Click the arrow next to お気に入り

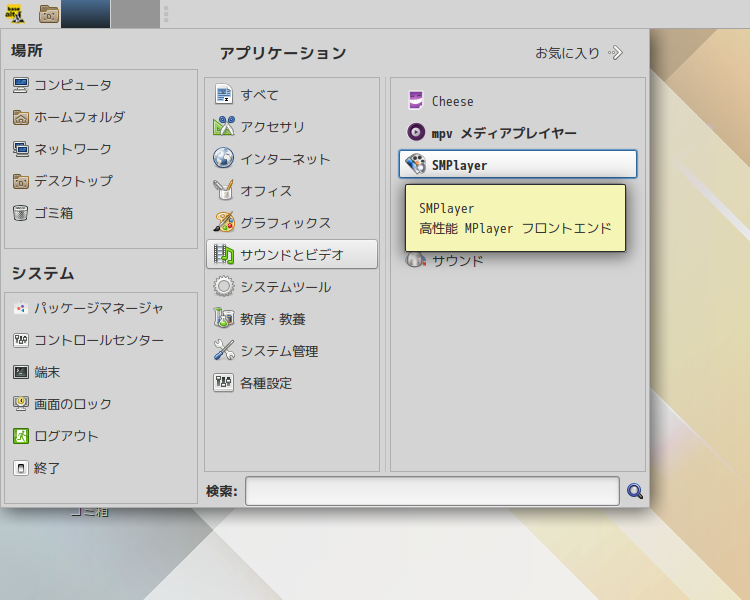(x=616, y=53)
